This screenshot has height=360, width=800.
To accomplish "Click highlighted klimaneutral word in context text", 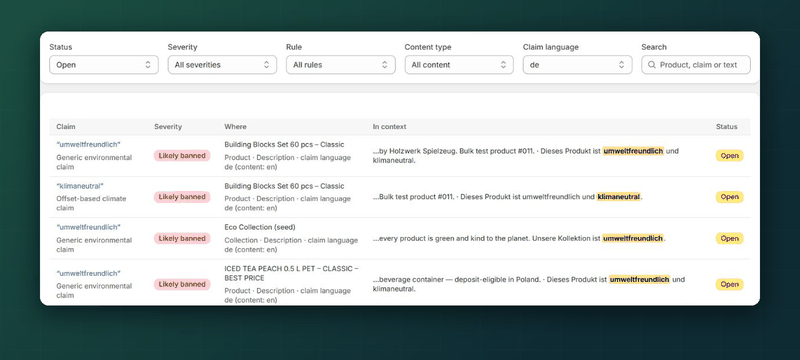I will point(618,197).
